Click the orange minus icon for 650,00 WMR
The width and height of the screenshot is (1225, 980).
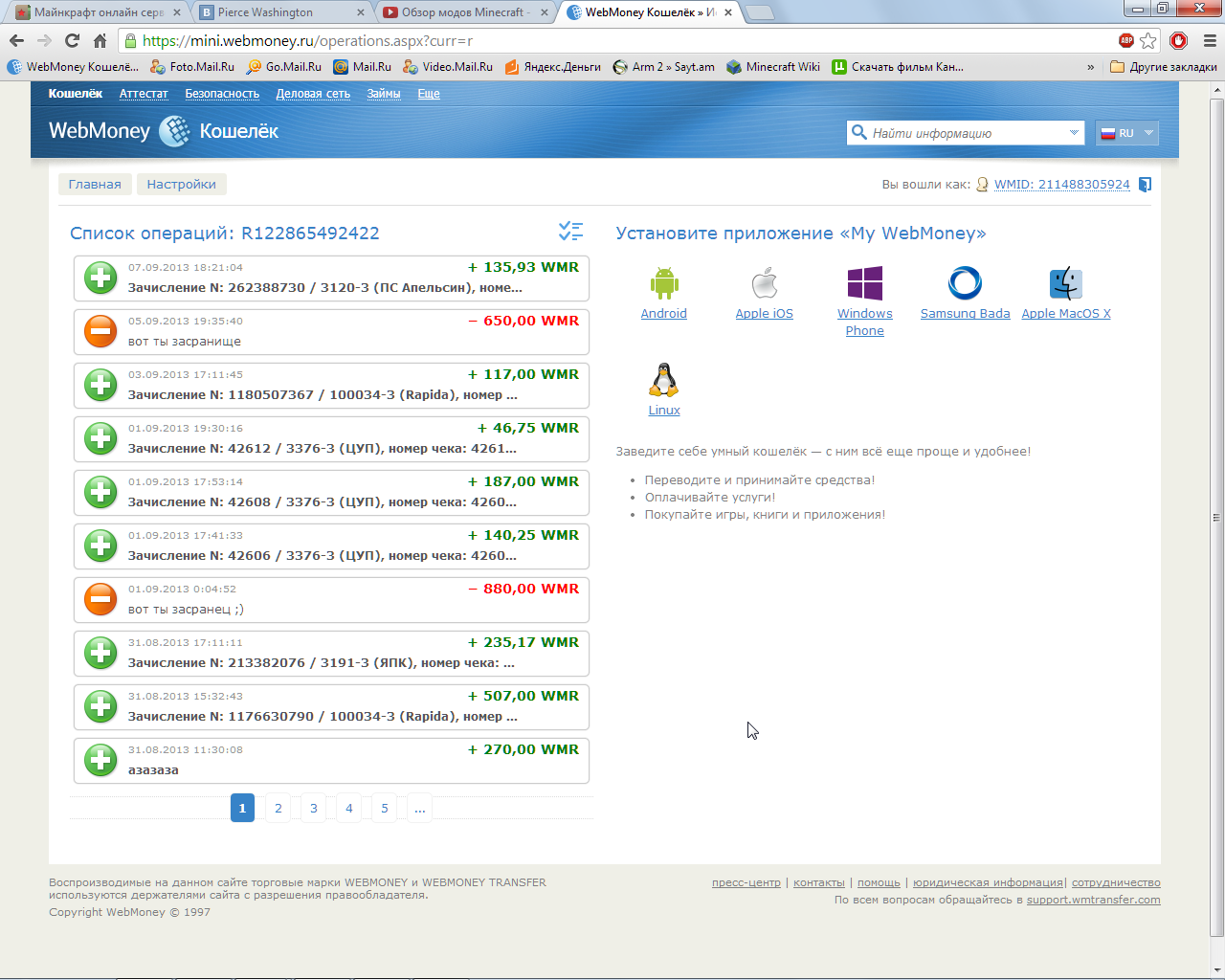point(100,331)
